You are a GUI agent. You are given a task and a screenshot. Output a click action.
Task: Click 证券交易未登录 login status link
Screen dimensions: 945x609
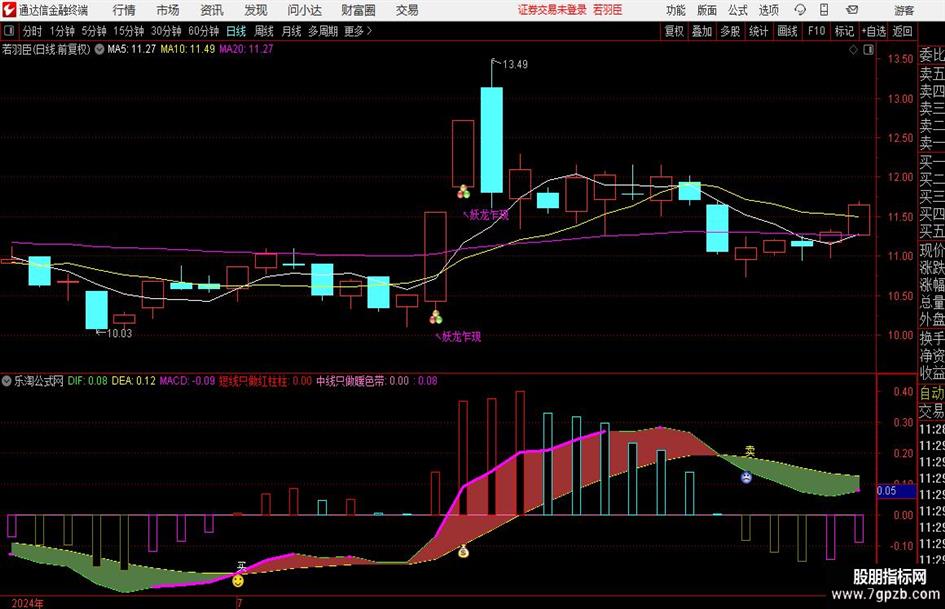pyautogui.click(x=552, y=10)
